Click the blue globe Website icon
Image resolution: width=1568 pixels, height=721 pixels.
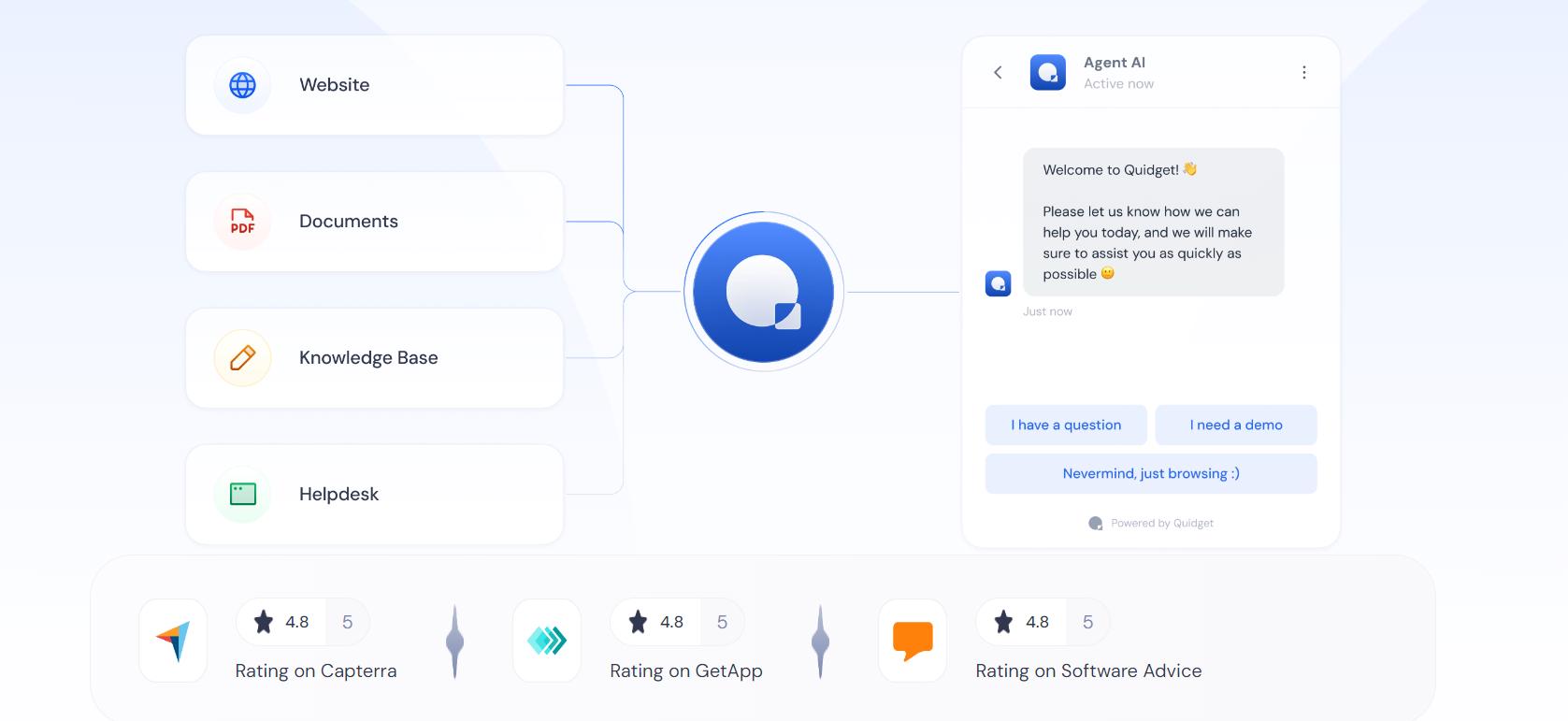242,85
